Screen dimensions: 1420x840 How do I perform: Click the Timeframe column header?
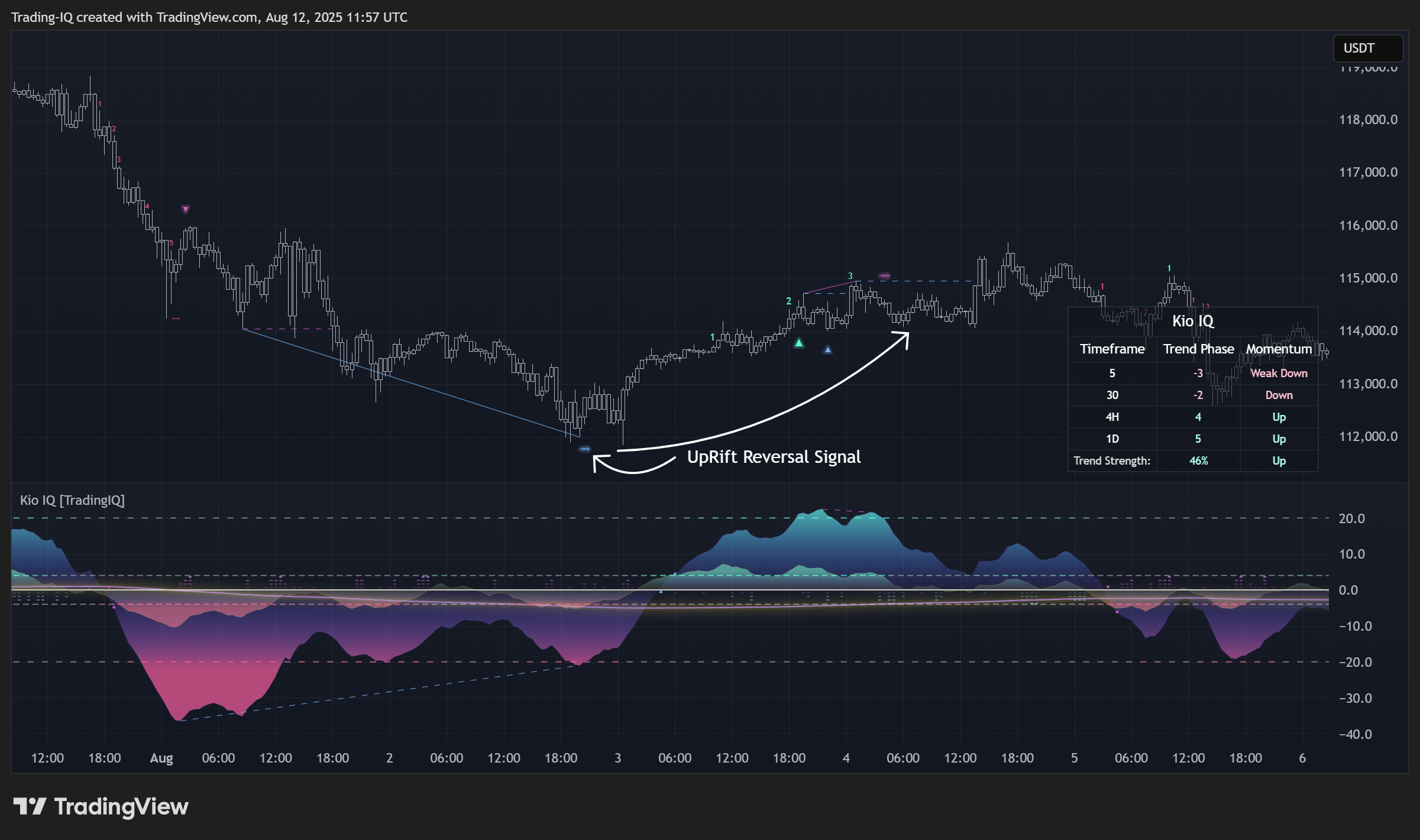tap(1112, 349)
